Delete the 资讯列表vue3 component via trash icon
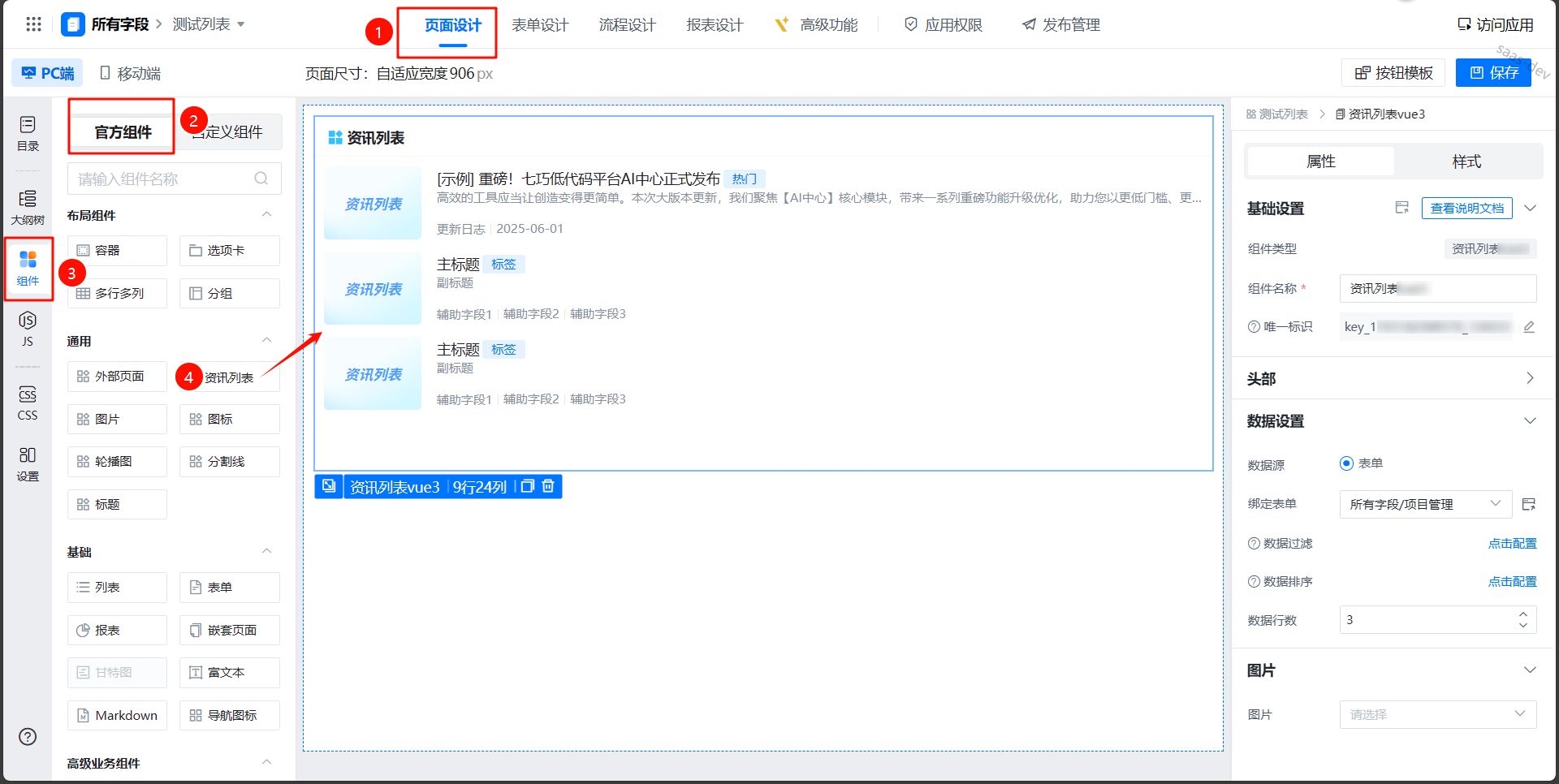 (x=548, y=486)
